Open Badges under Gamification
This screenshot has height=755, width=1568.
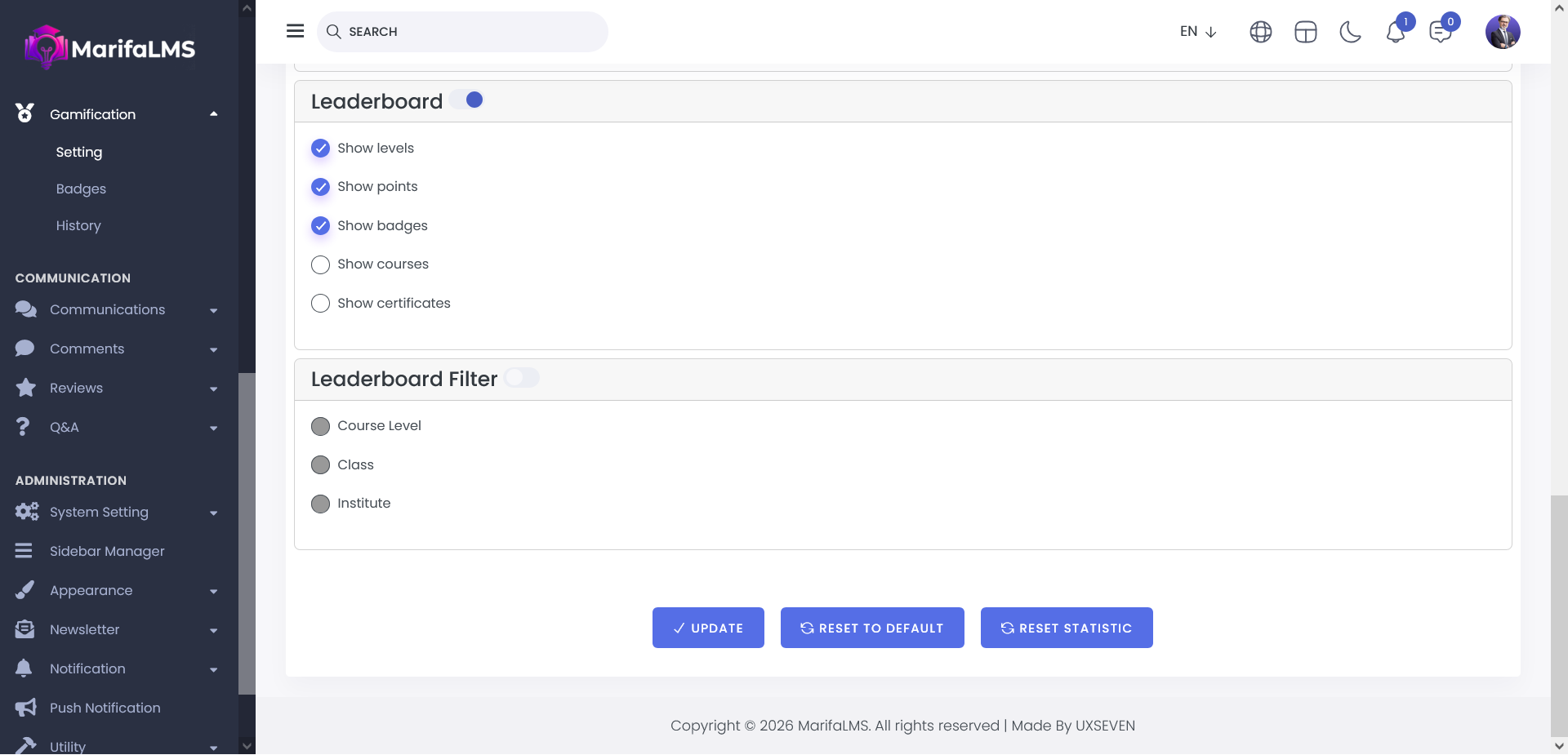[x=81, y=189]
